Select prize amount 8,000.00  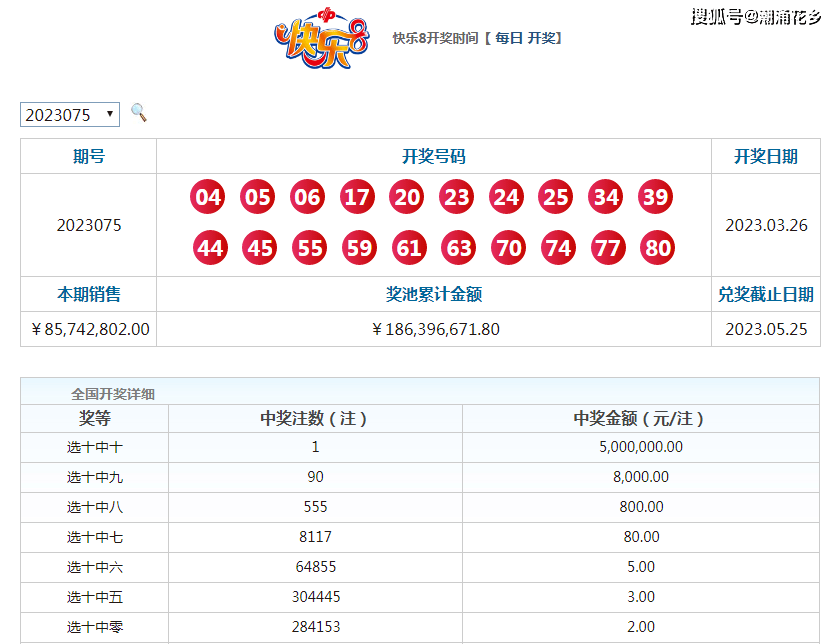click(x=641, y=477)
